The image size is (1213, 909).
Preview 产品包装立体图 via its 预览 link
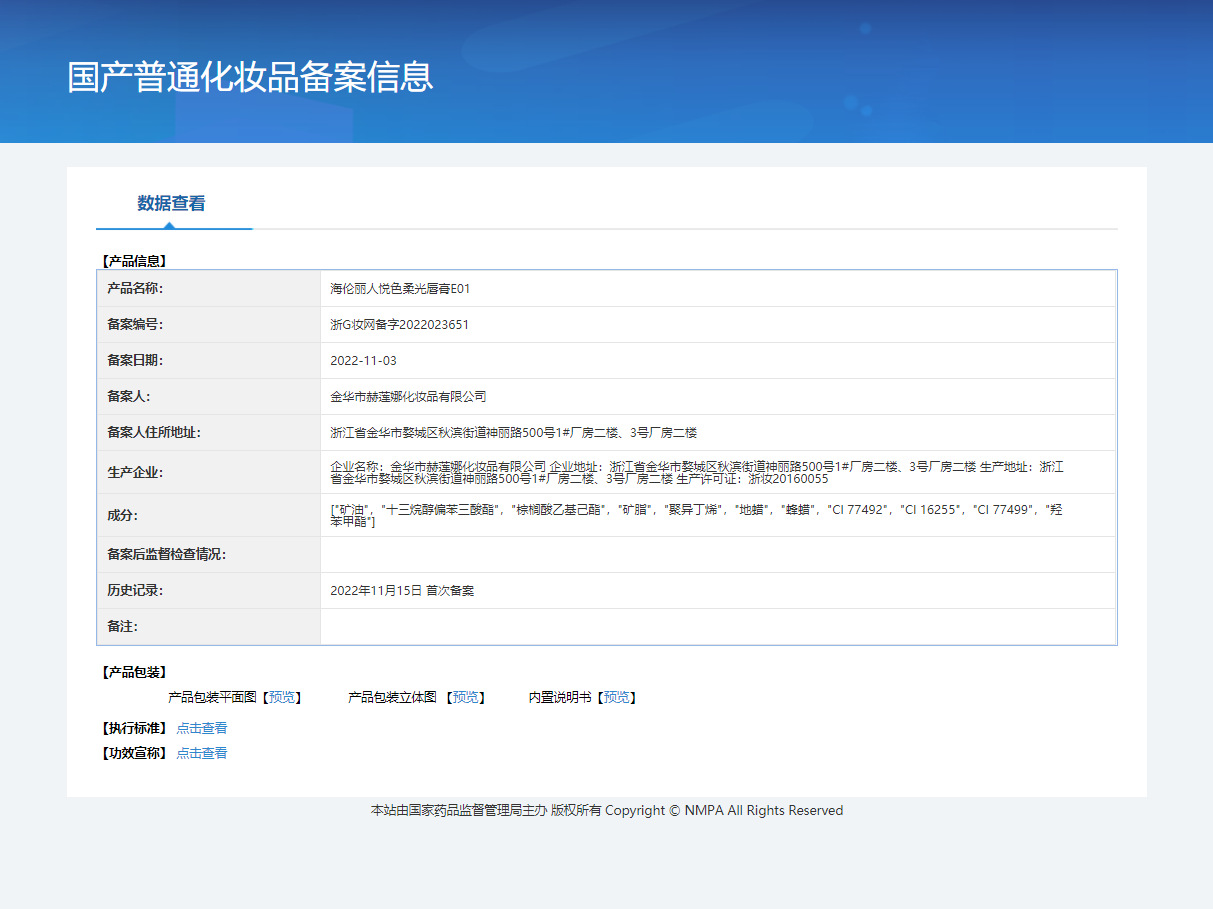click(466, 697)
